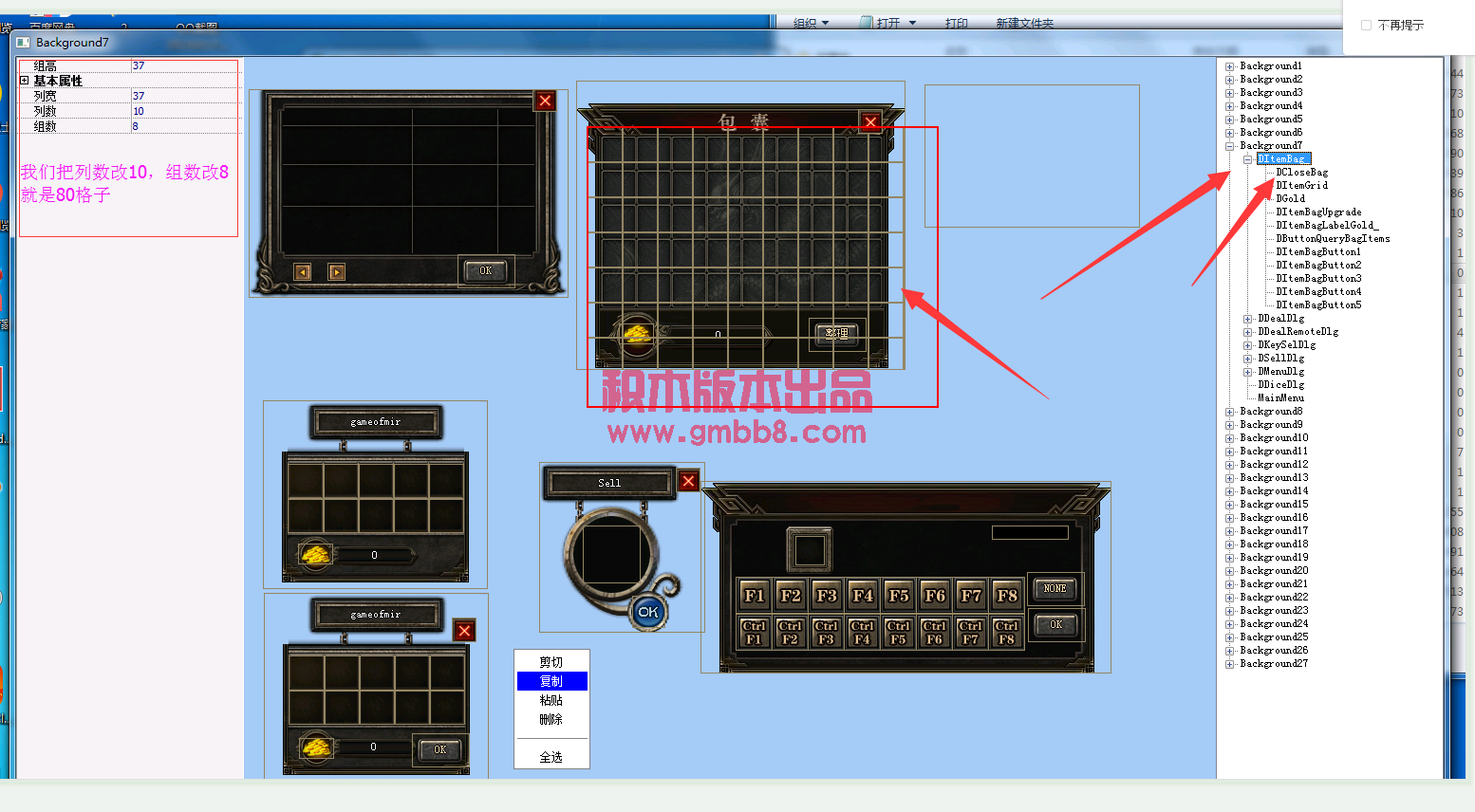This screenshot has height=812, width=1475.
Task: Expand the Background1 tree node
Action: (x=1230, y=66)
